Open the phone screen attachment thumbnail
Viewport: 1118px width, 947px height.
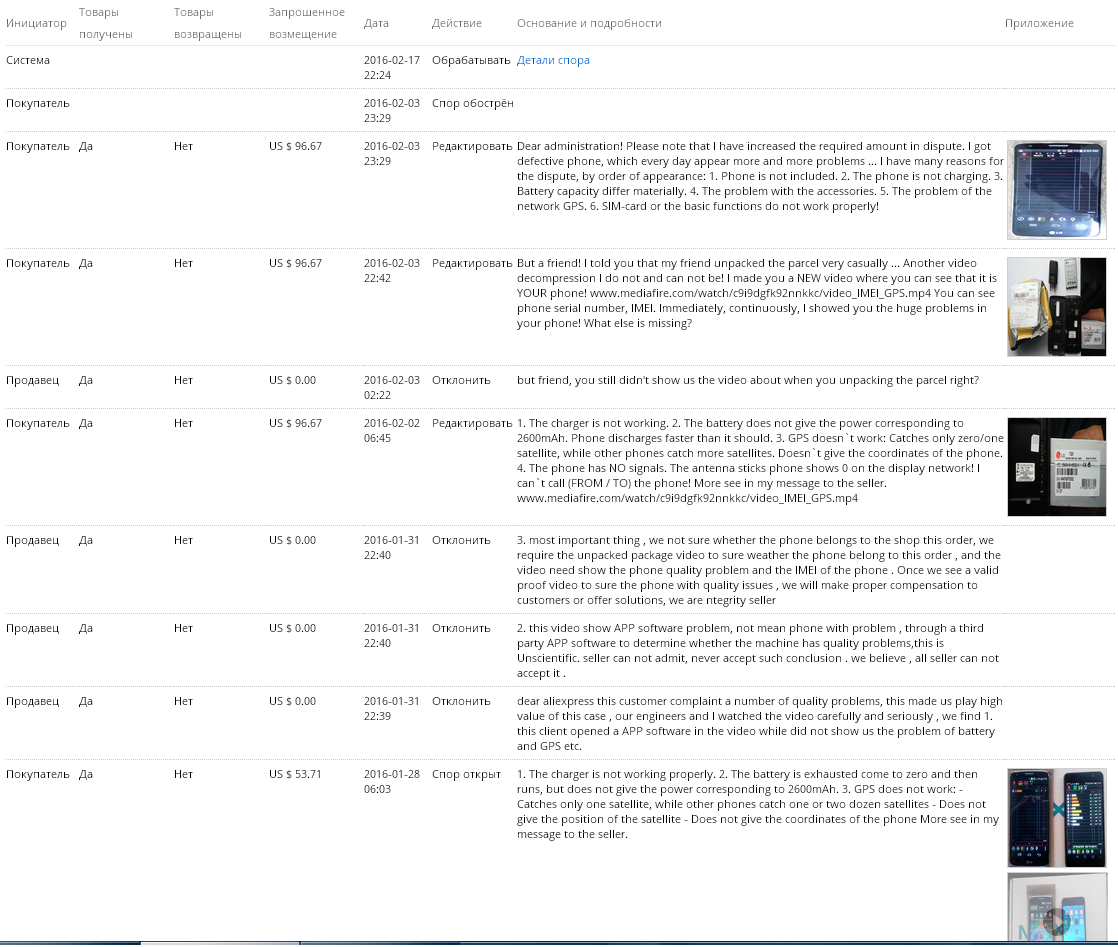coord(1056,190)
